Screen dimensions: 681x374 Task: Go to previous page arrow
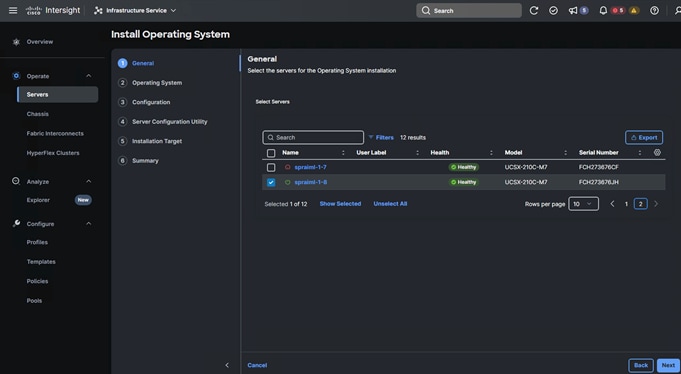pyautogui.click(x=612, y=204)
